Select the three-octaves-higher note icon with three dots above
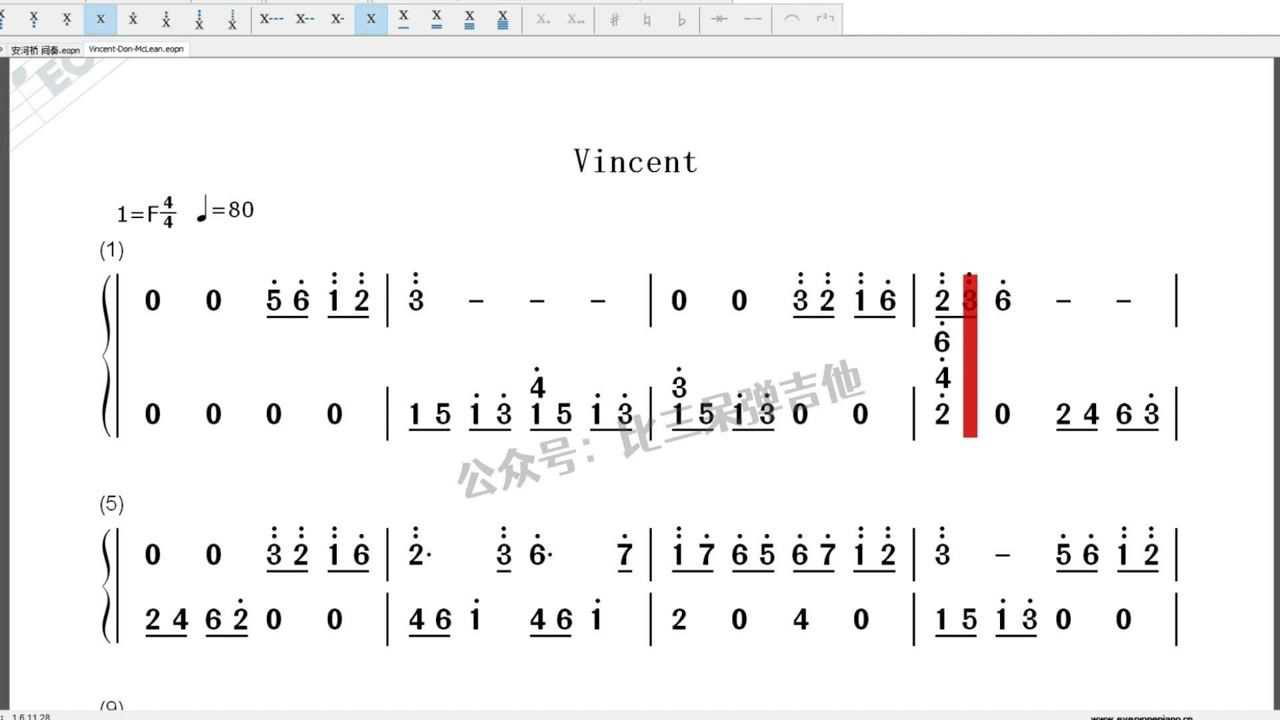Image resolution: width=1280 pixels, height=720 pixels. (x=199, y=19)
